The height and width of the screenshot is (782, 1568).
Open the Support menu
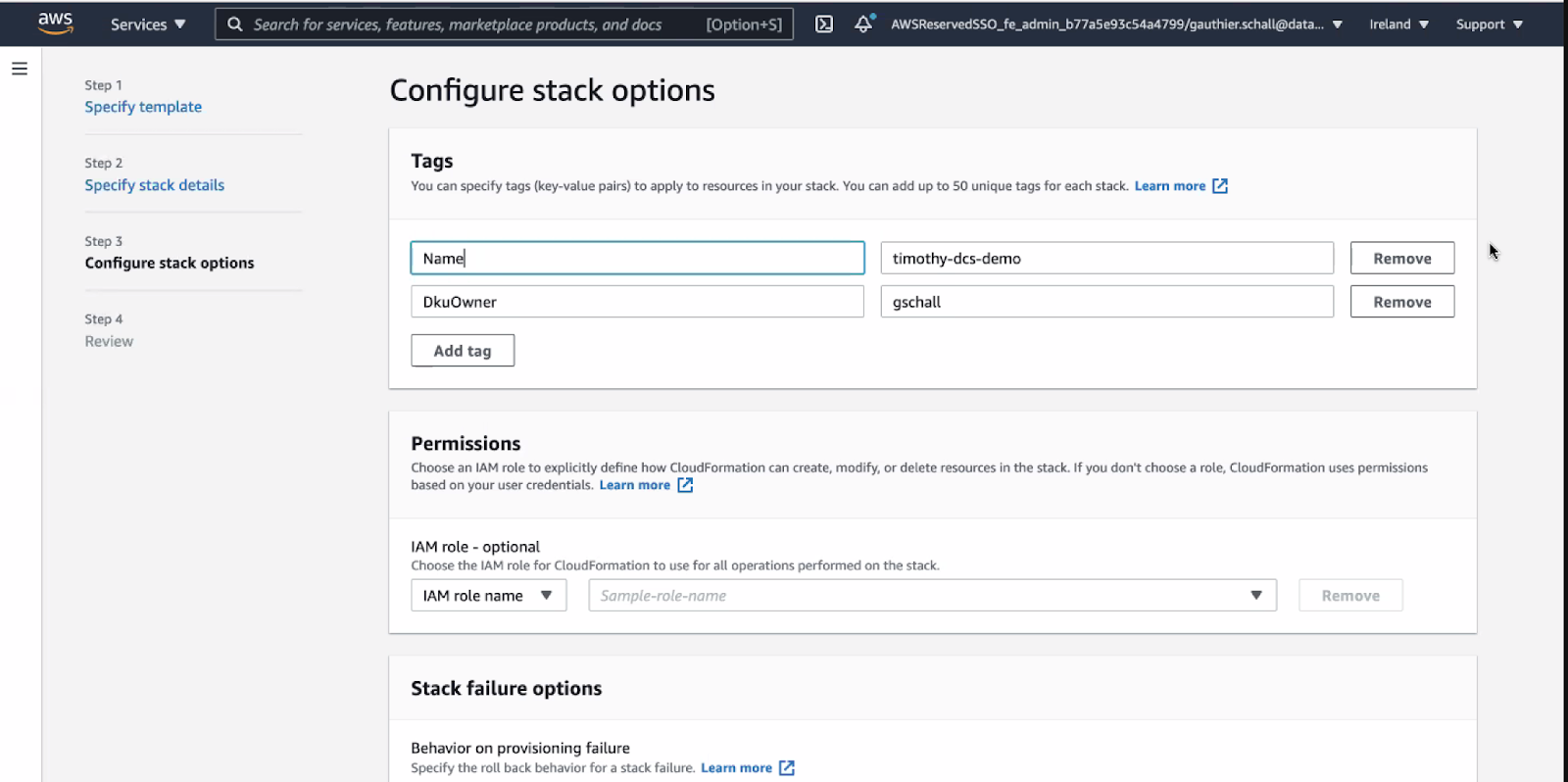1489,24
